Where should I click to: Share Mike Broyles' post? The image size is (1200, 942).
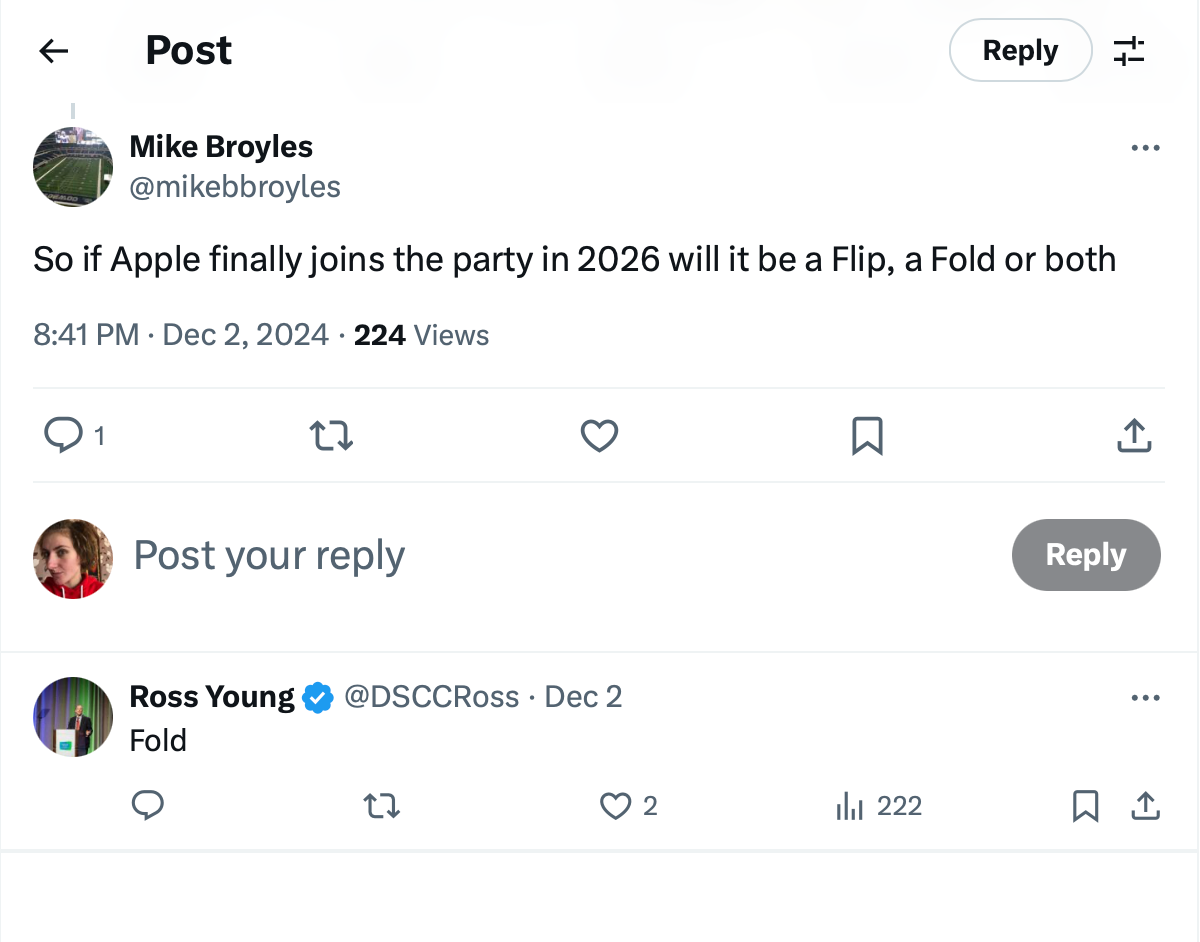[1133, 435]
